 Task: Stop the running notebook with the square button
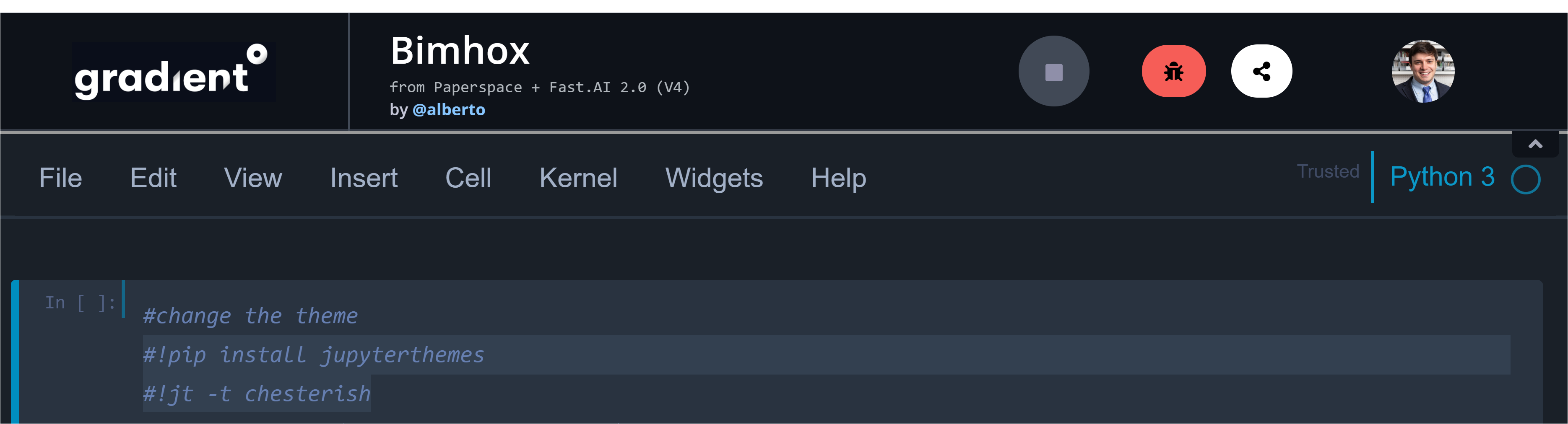click(x=1054, y=72)
